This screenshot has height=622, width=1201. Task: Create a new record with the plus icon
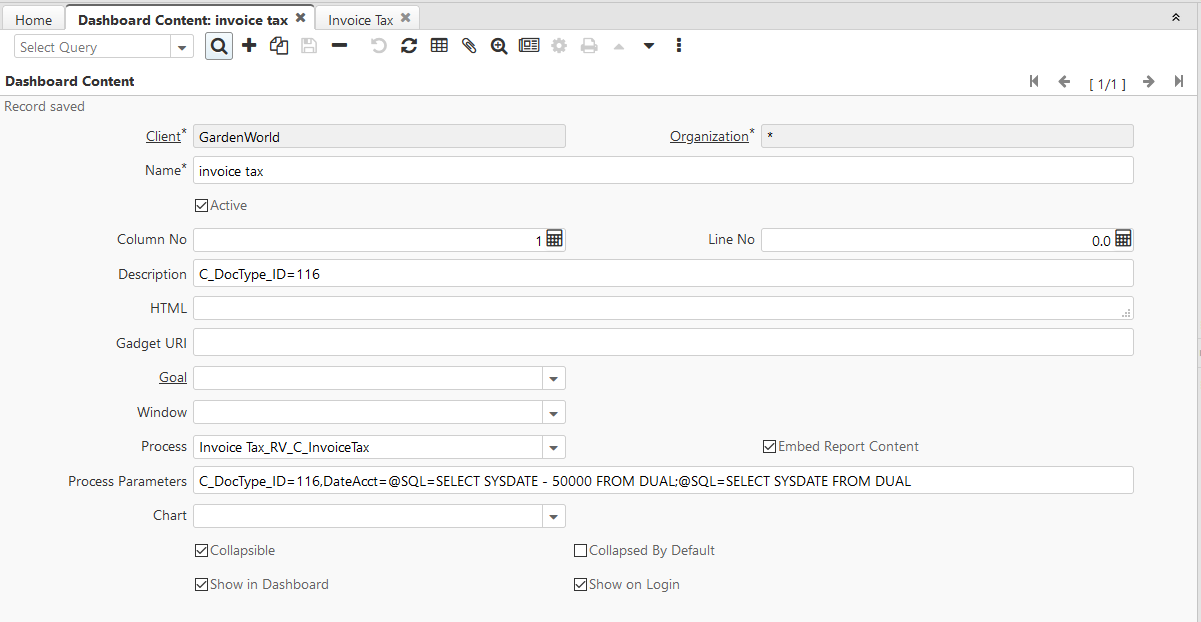(x=248, y=45)
